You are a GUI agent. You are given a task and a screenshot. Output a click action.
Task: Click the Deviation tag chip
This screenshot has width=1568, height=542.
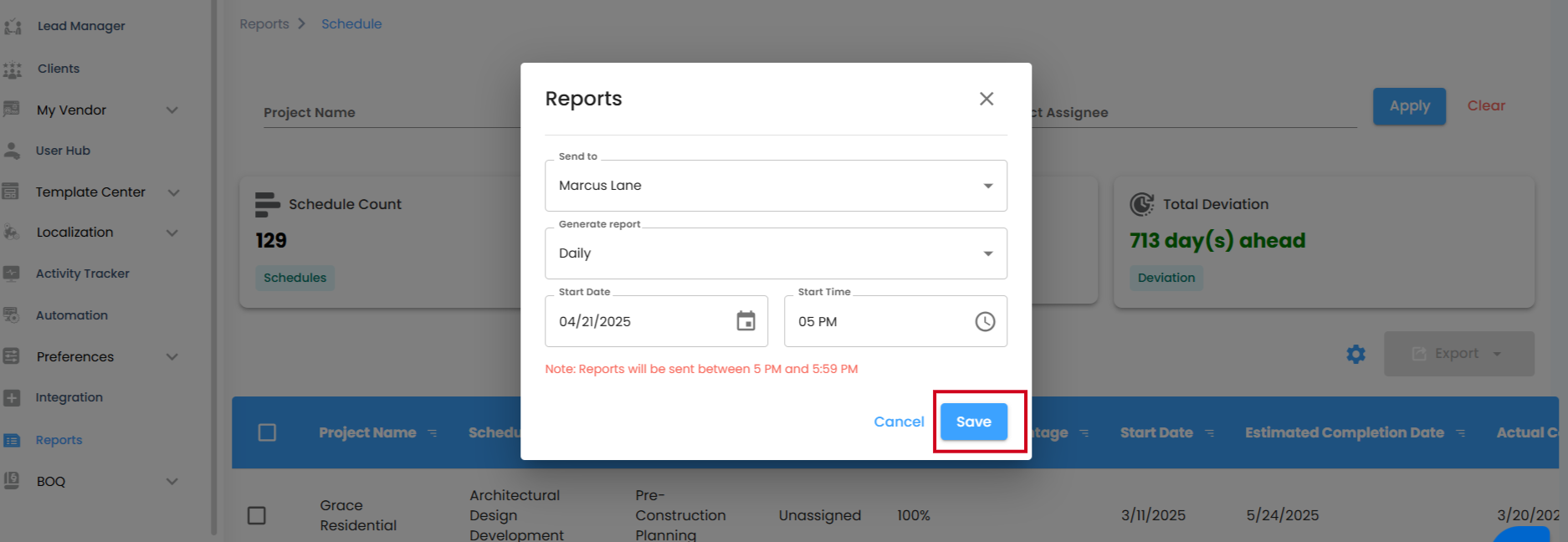1166,278
